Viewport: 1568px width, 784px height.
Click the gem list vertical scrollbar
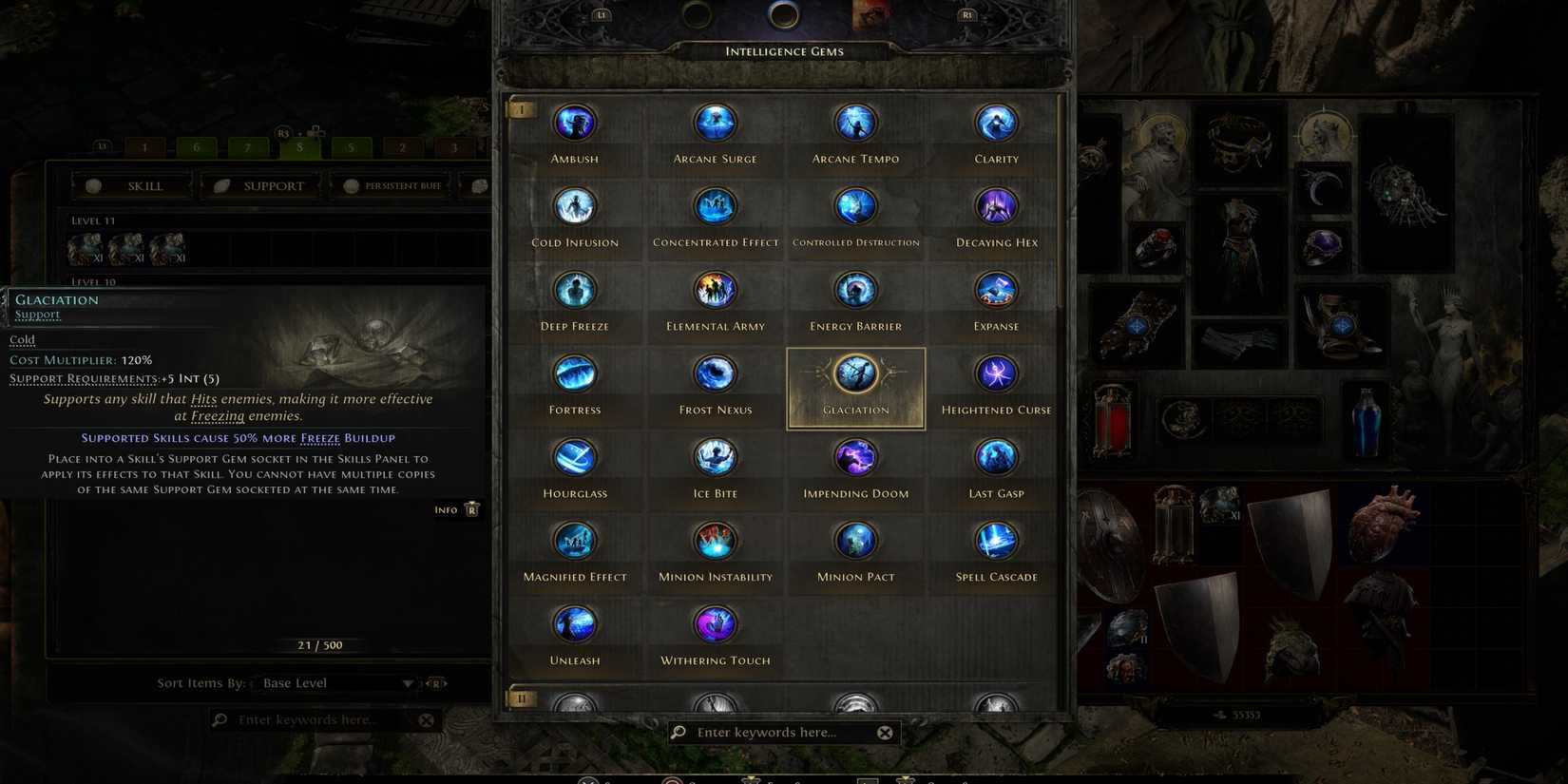click(1061, 201)
